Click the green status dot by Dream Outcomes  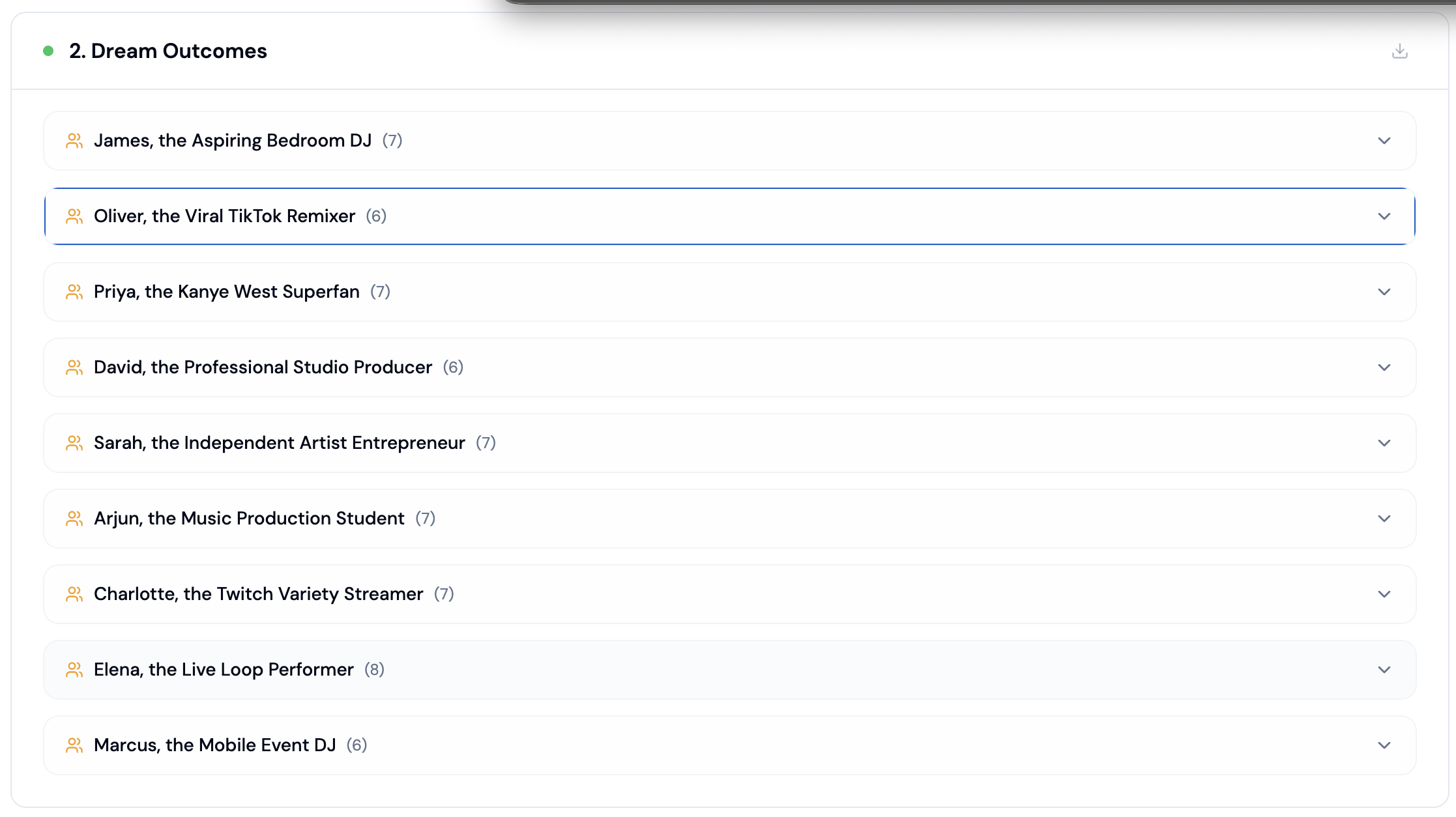coord(48,51)
